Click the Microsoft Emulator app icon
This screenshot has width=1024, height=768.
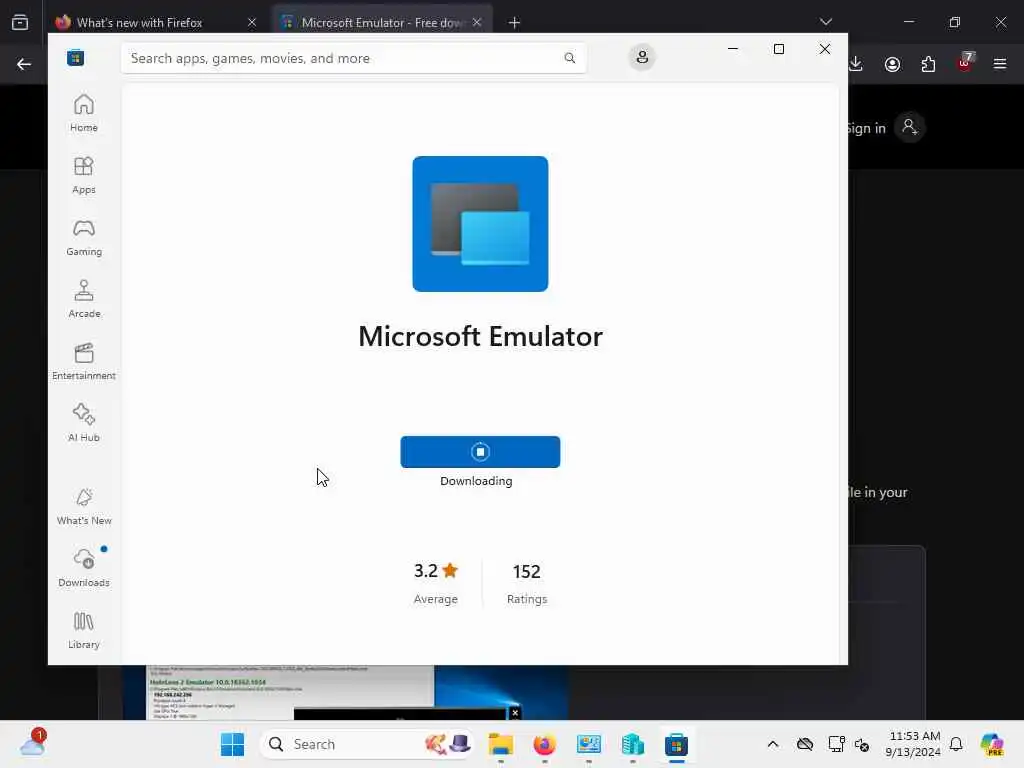(x=480, y=224)
